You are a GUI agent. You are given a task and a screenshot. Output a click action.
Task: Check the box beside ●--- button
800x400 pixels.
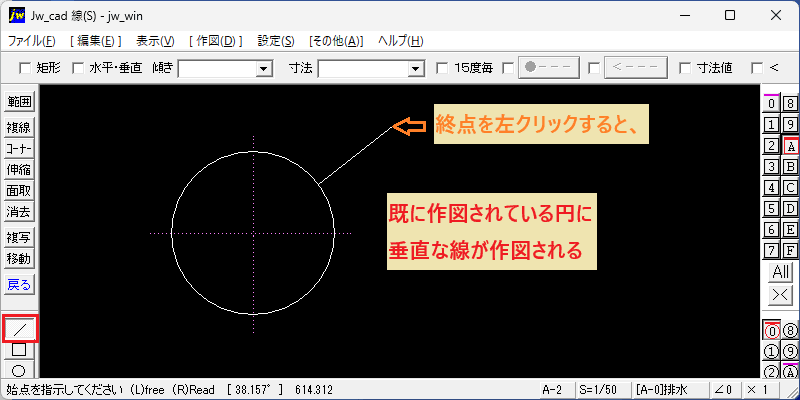pos(508,68)
